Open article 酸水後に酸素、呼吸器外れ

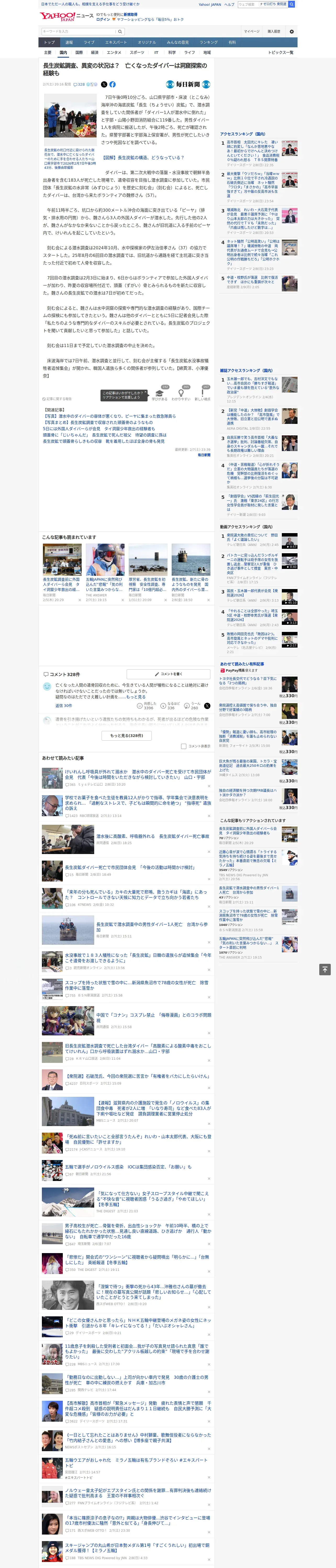153,836
